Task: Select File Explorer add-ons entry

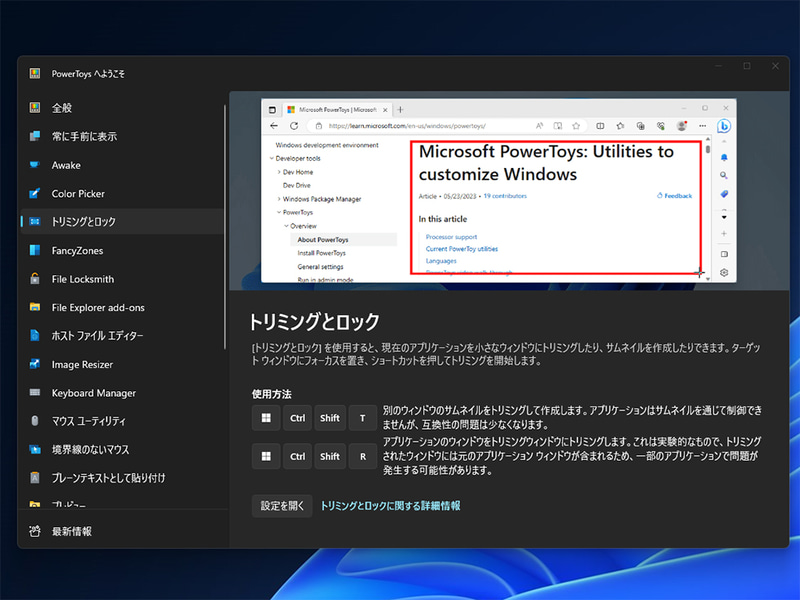Action: click(122, 307)
